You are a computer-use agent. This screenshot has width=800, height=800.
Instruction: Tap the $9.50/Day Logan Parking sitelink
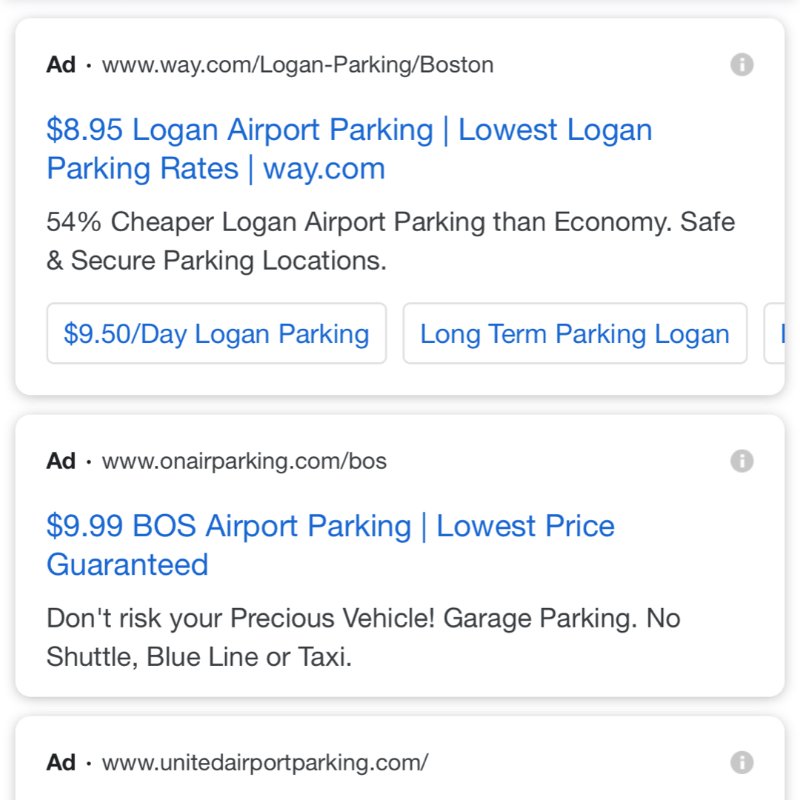click(216, 334)
